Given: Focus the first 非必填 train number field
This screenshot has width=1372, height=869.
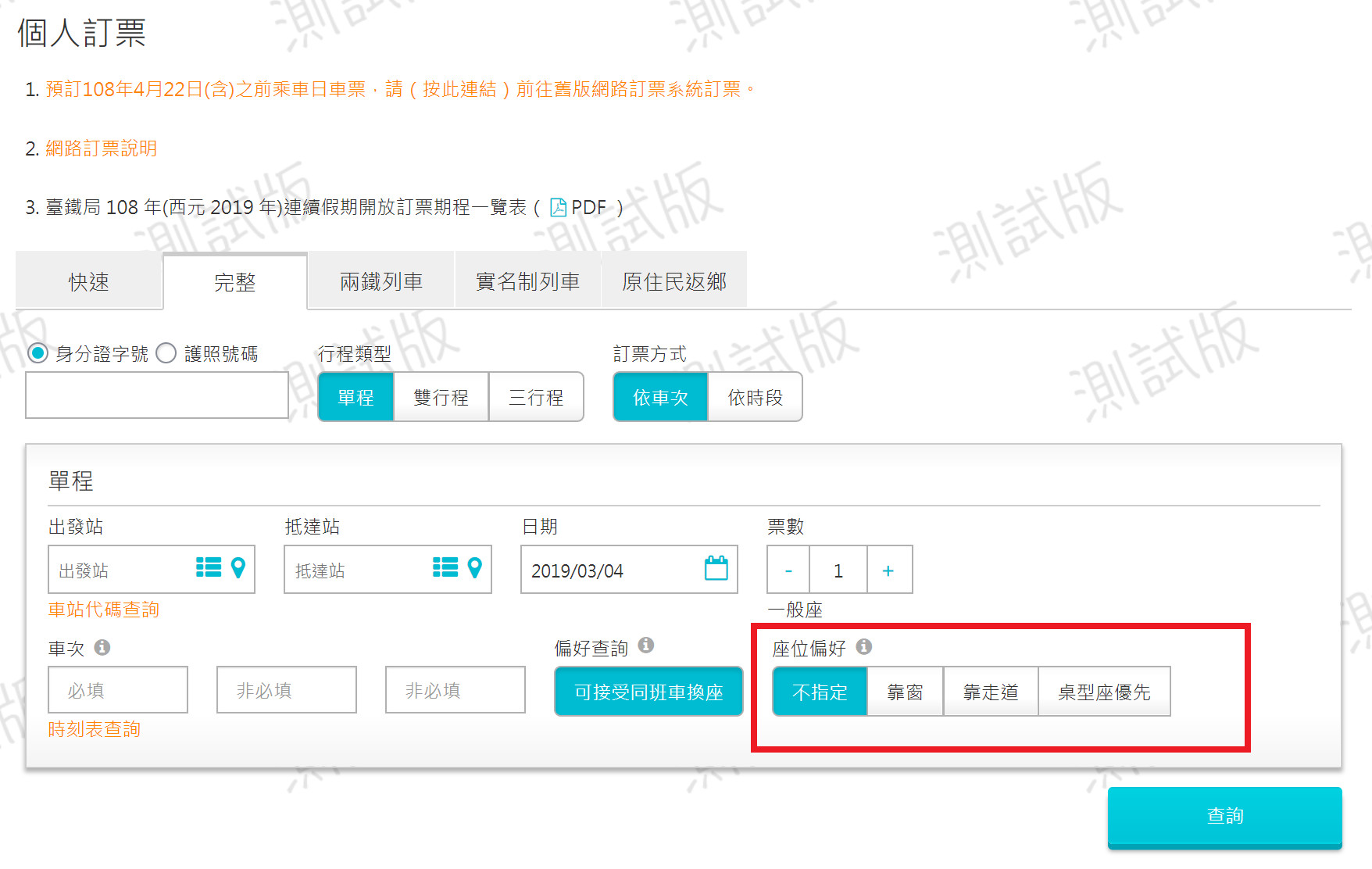Looking at the screenshot, I should [287, 689].
